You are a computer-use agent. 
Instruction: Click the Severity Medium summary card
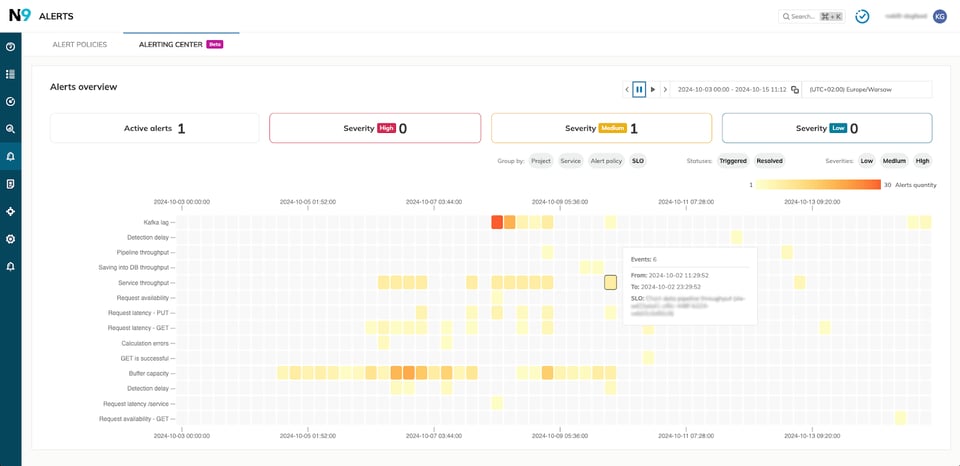point(601,129)
